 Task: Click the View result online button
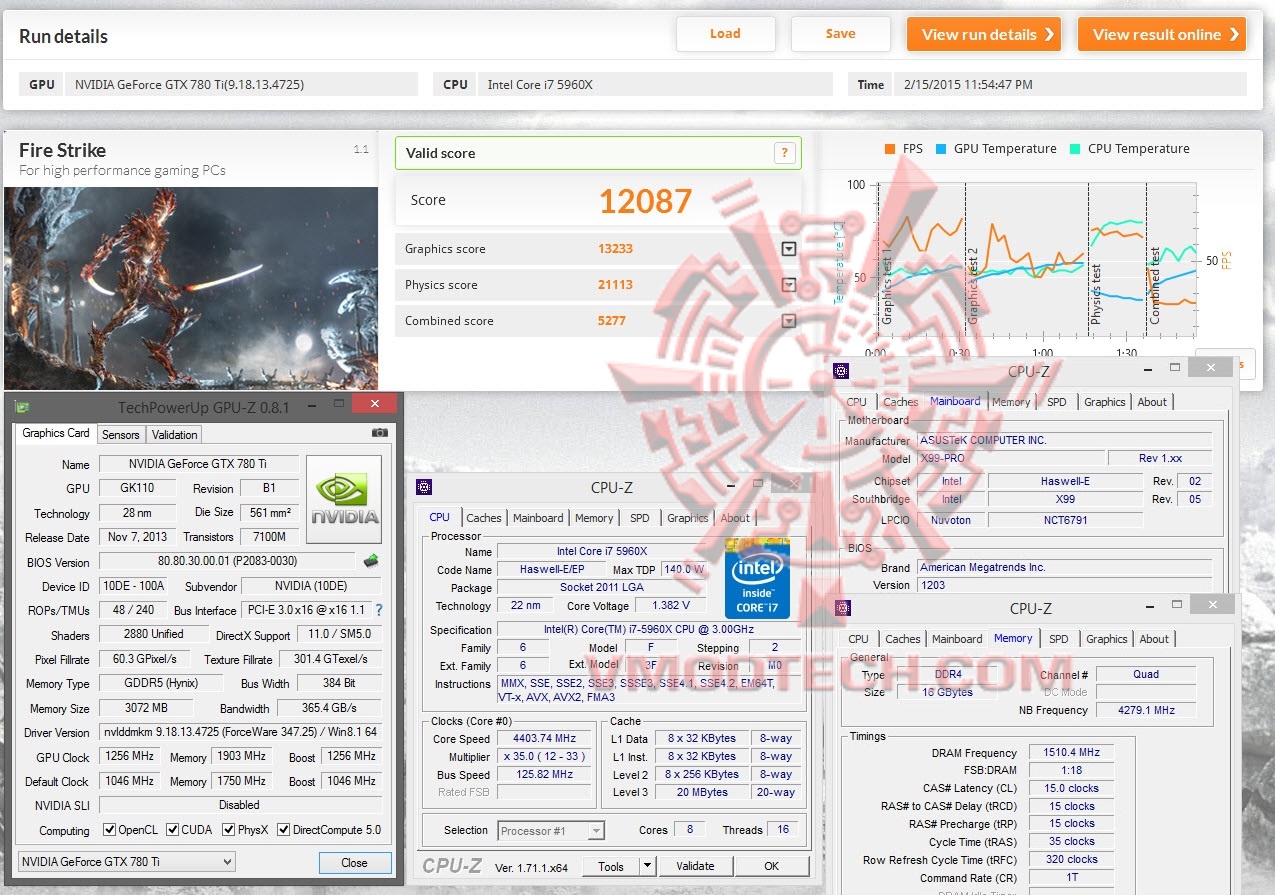[x=1161, y=33]
